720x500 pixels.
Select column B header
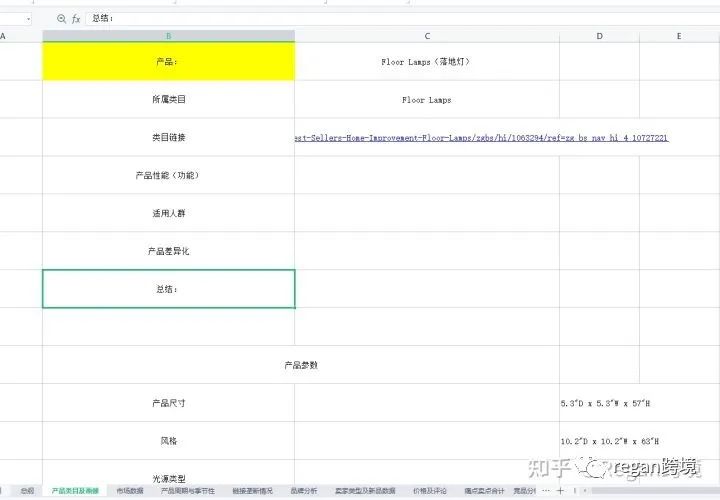click(x=169, y=36)
